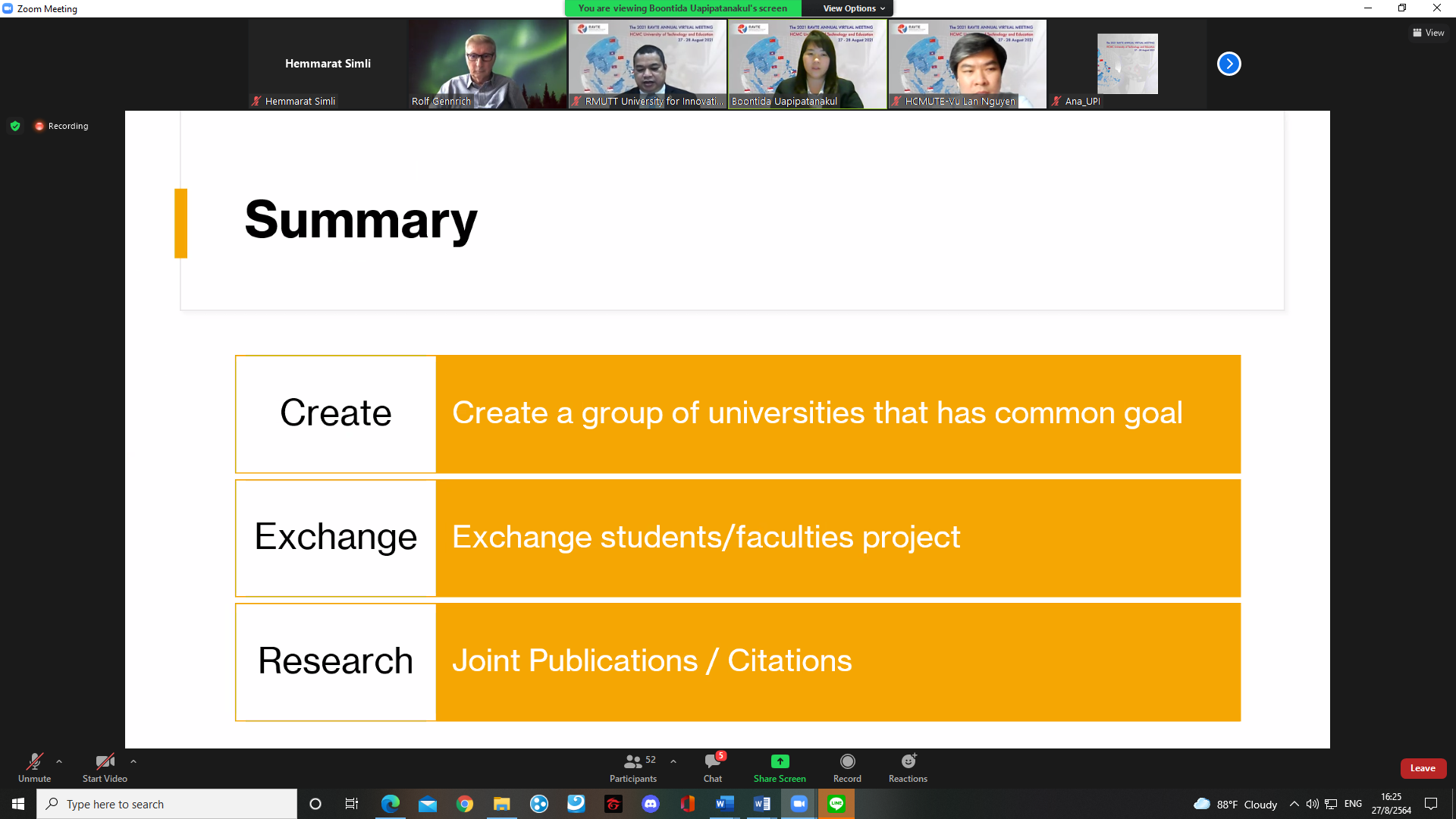Click the Recording indicator
1456x819 pixels.
click(x=61, y=126)
